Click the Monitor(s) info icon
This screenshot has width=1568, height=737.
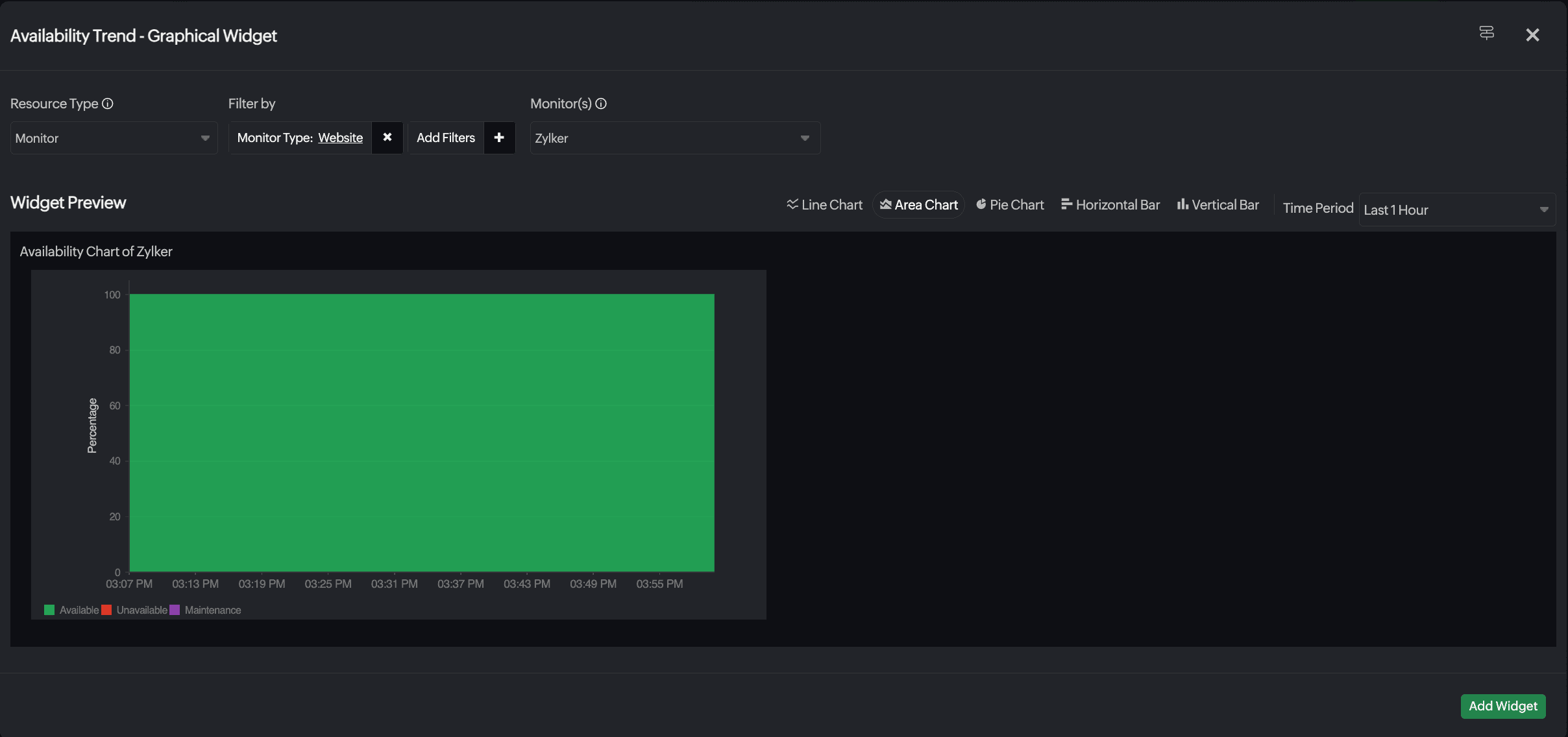tap(601, 104)
